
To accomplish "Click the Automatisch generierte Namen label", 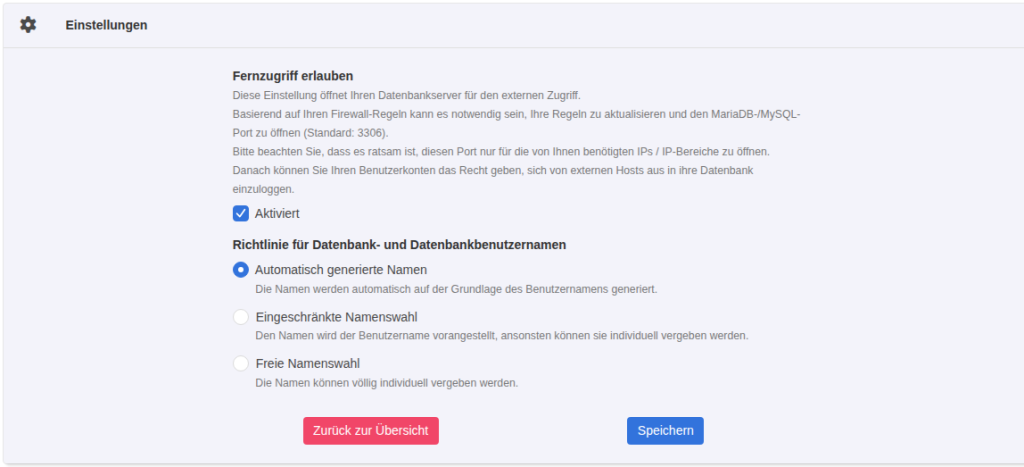I will (x=341, y=270).
